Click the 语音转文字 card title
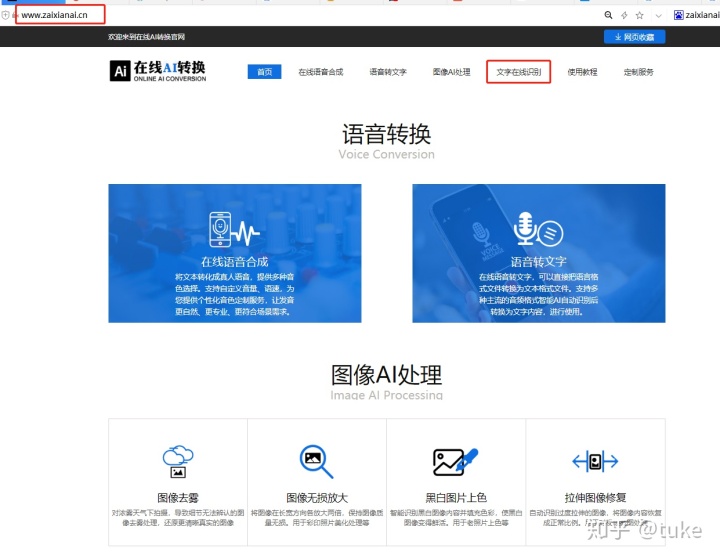This screenshot has width=720, height=559. click(x=539, y=262)
